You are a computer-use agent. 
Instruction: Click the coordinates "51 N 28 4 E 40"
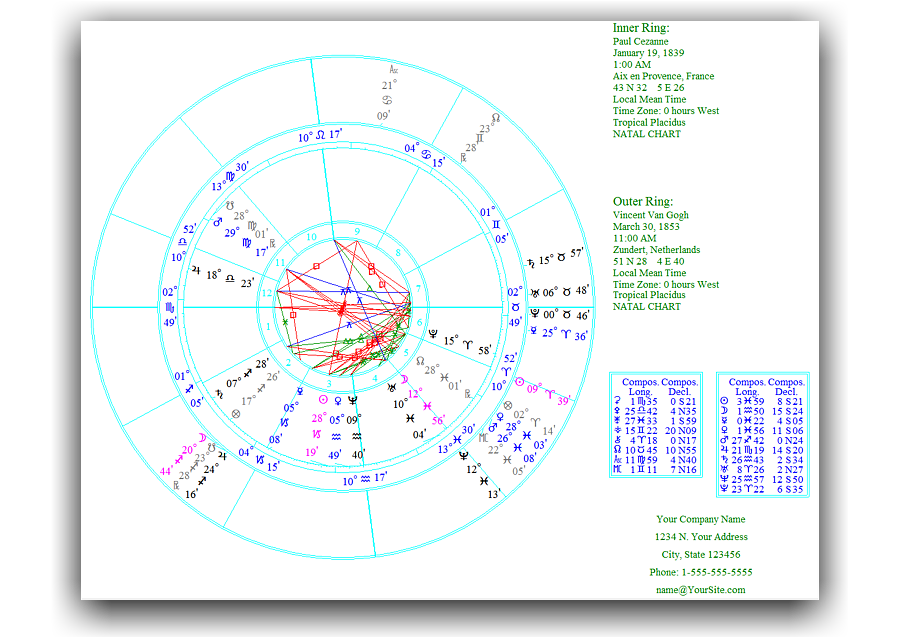tap(648, 261)
